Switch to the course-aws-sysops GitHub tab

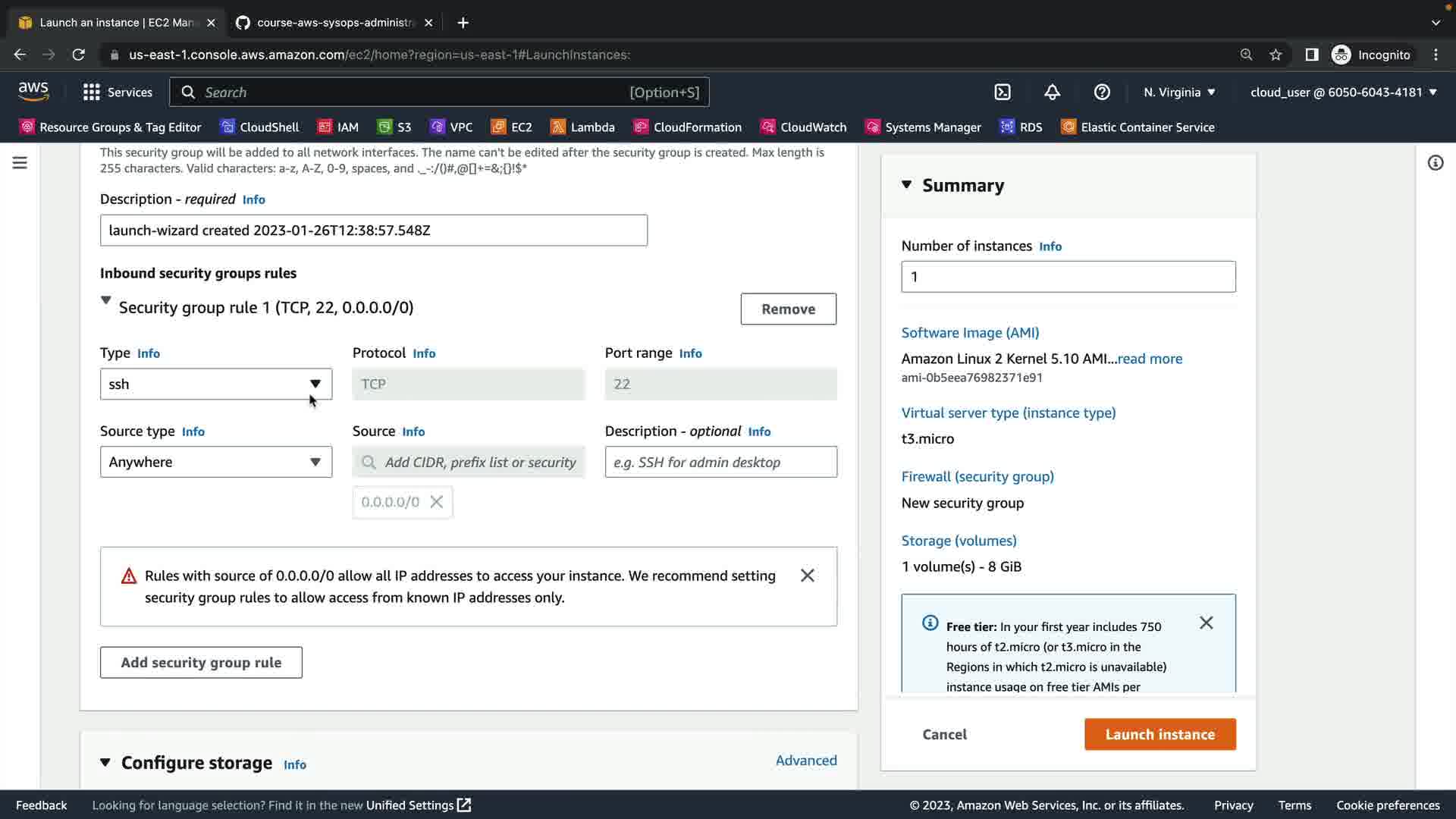click(x=334, y=23)
